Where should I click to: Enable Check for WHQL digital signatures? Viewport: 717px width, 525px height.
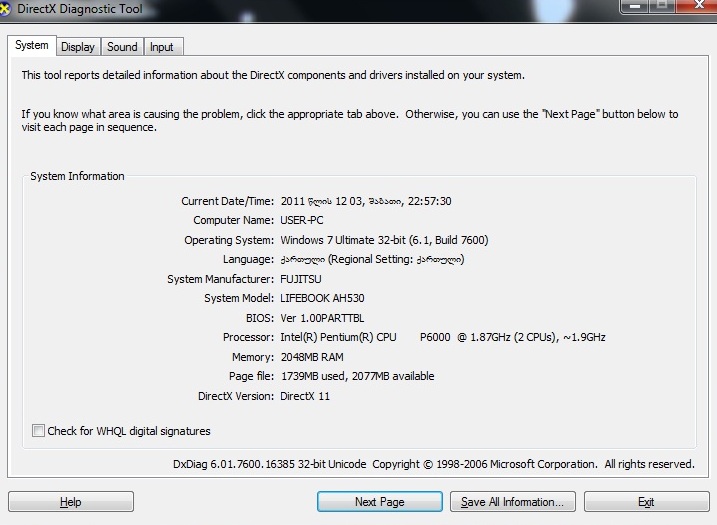click(x=38, y=431)
